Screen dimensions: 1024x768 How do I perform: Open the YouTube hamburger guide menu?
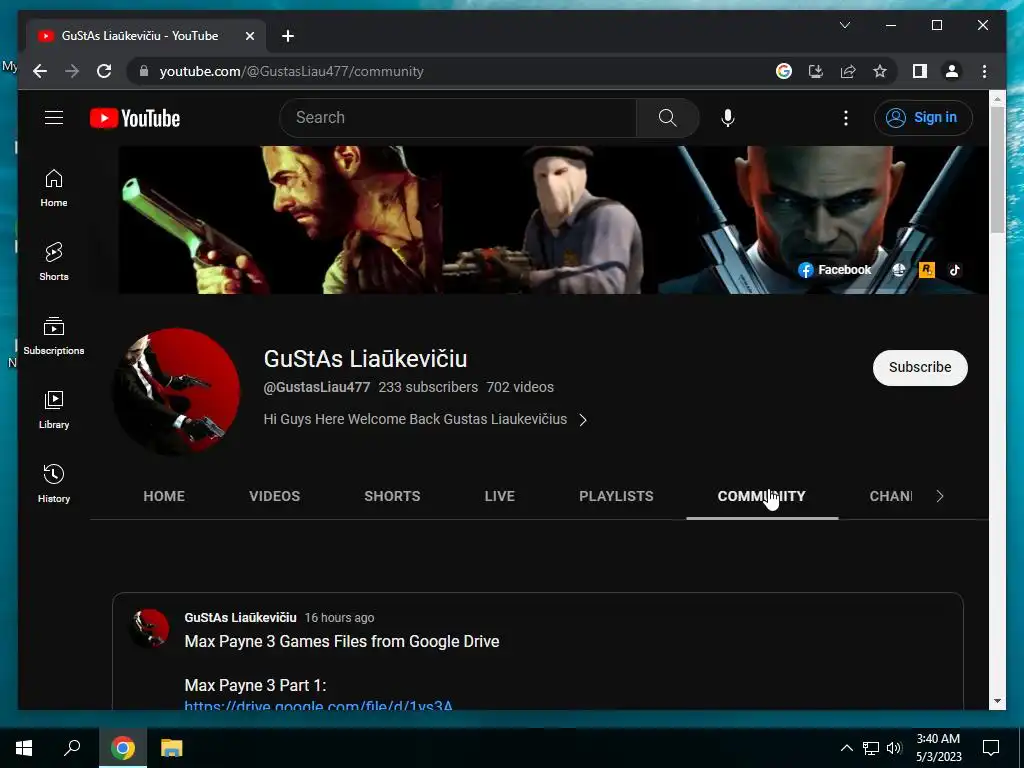coord(54,118)
